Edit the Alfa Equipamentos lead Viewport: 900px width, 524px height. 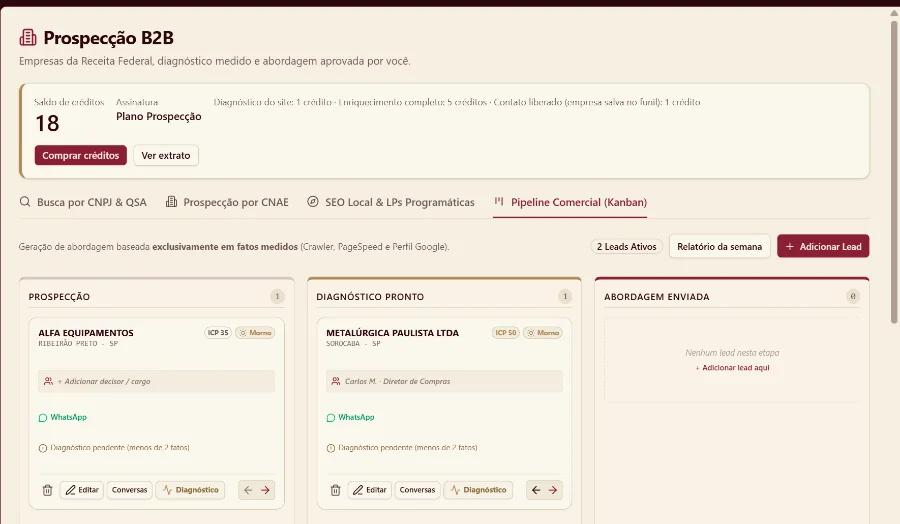pos(82,490)
